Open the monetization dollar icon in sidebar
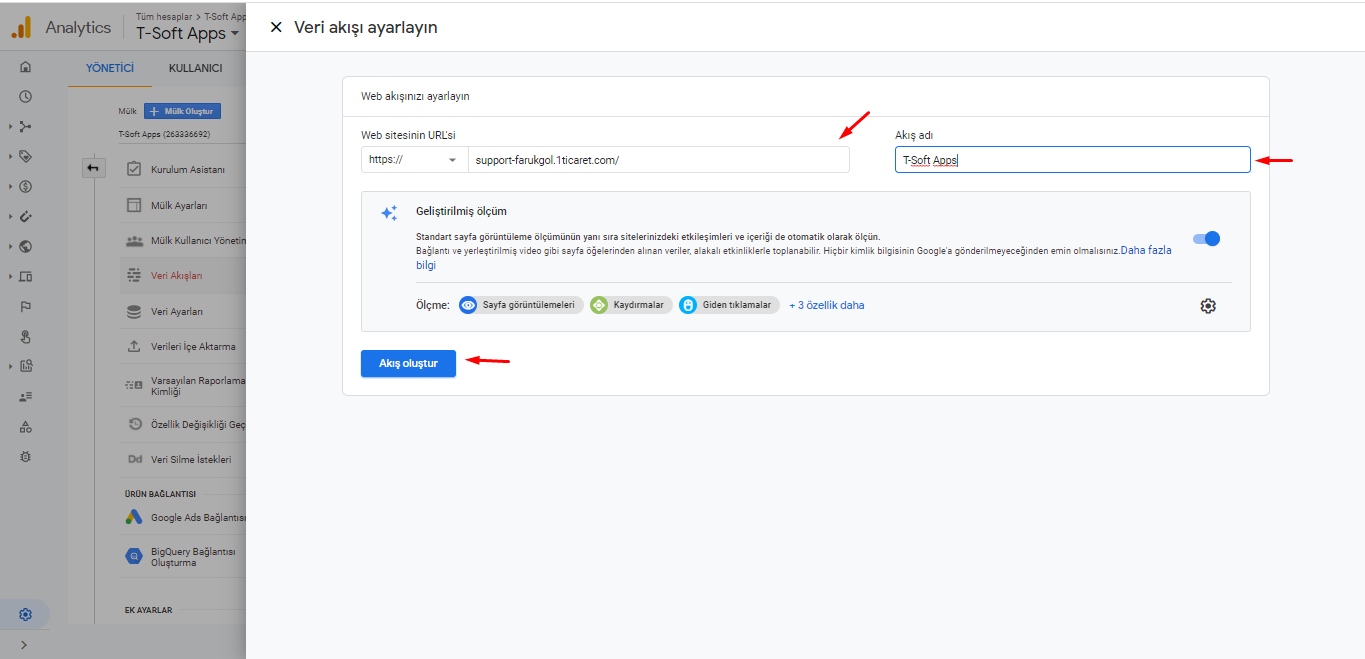Image resolution: width=1365 pixels, height=659 pixels. pos(26,186)
